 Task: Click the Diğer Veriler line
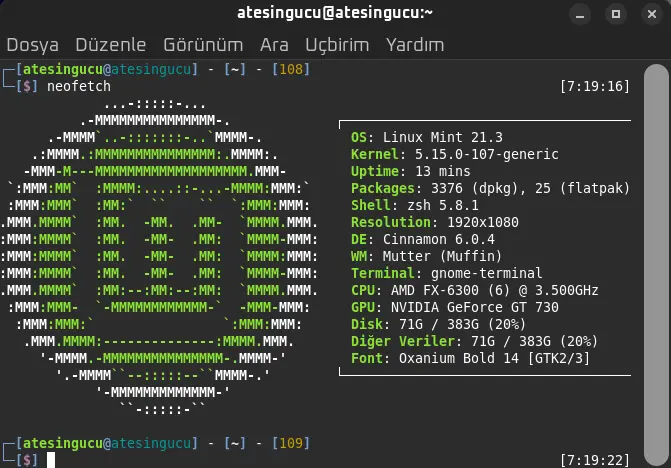coord(474,341)
